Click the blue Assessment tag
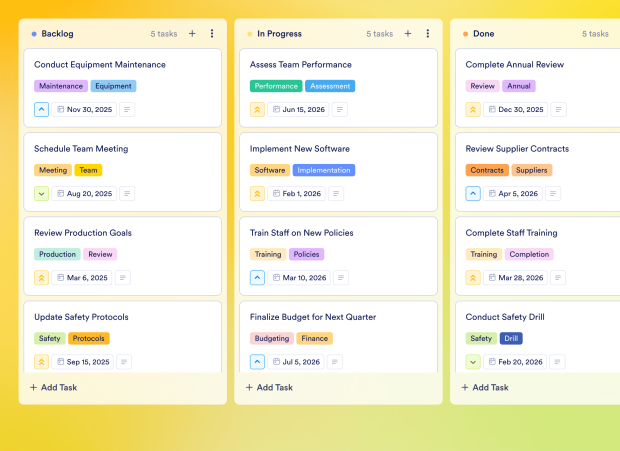Screen dimensions: 620x451 (330, 86)
